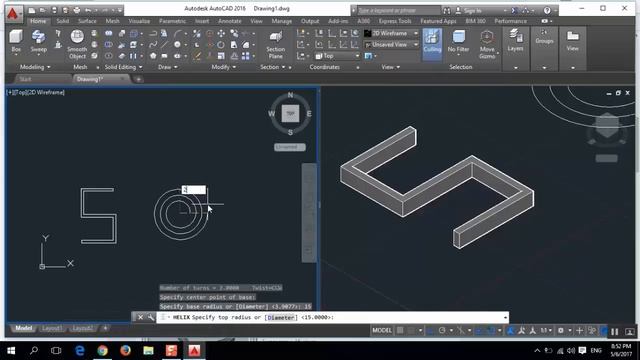Open the Visualize ribbon tab
640x360 pixels.
point(139,21)
